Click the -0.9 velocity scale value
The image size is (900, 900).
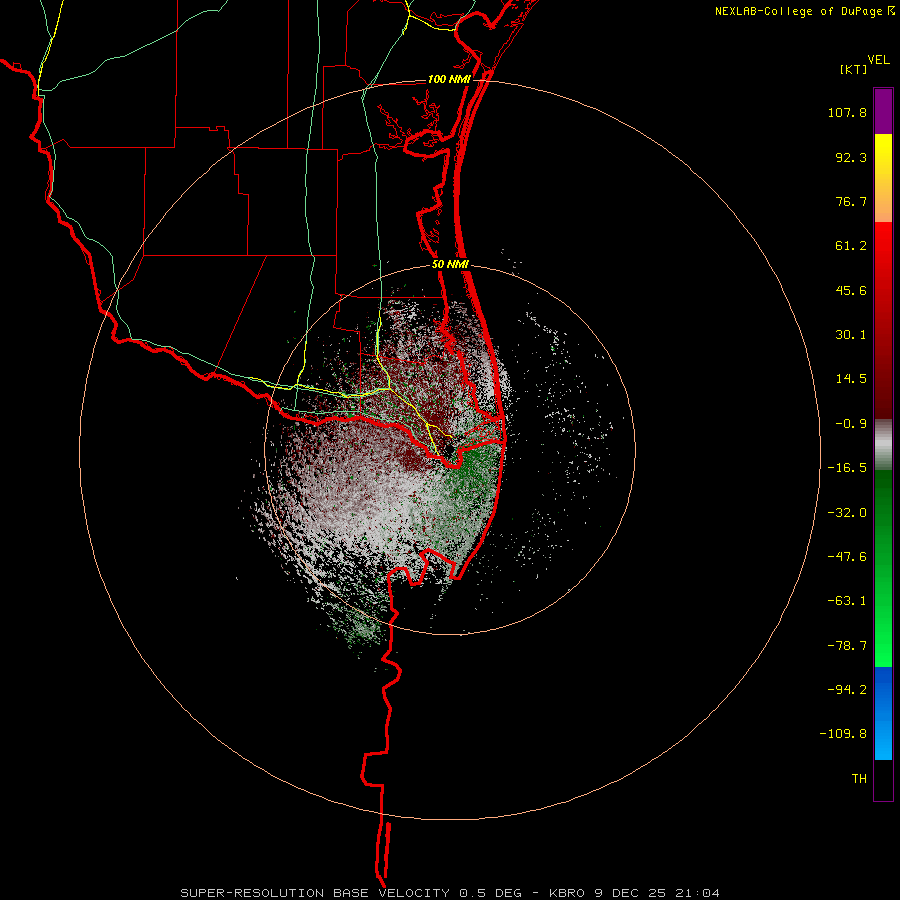pyautogui.click(x=851, y=424)
